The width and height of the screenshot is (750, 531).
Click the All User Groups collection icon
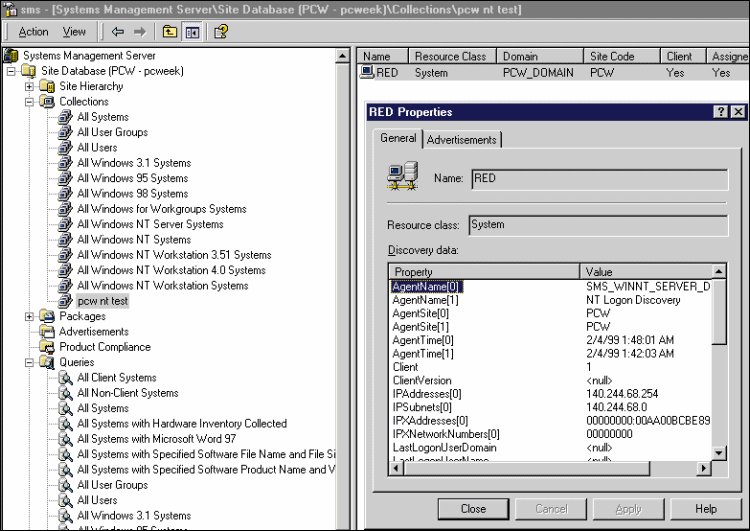tap(65, 132)
